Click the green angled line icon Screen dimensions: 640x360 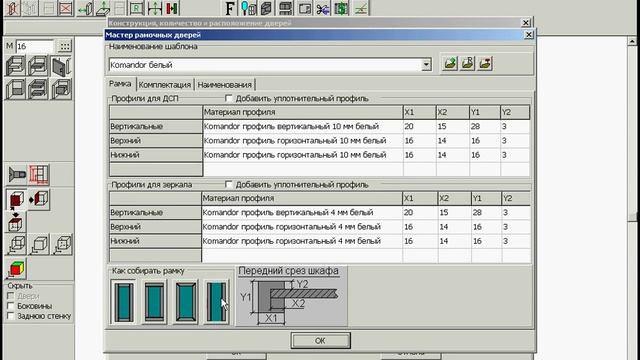pos(360,8)
